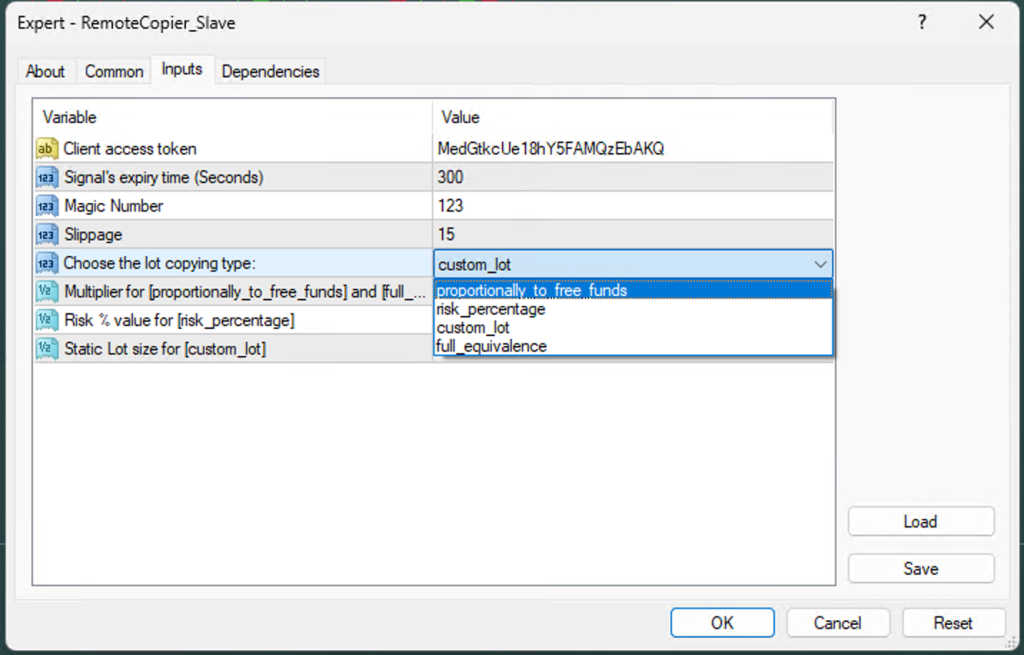
Task: Click the string icon beside Client access token
Action: coord(47,149)
